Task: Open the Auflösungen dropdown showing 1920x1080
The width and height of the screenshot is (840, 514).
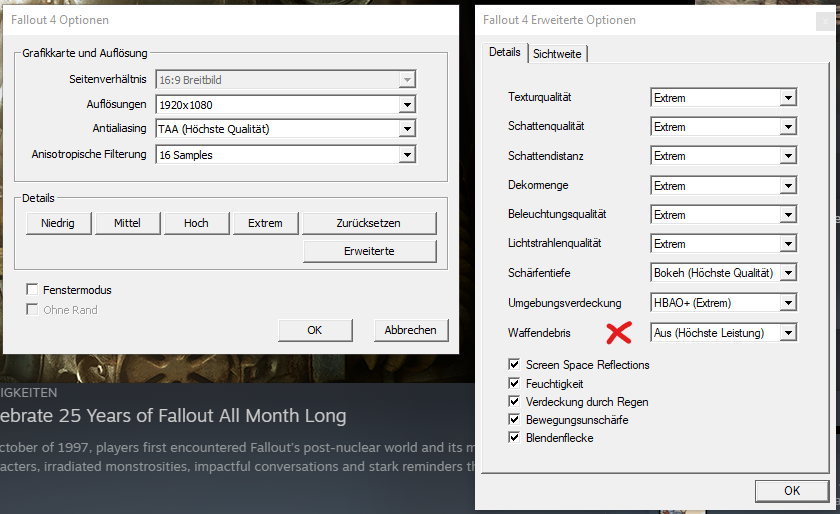Action: click(x=286, y=105)
